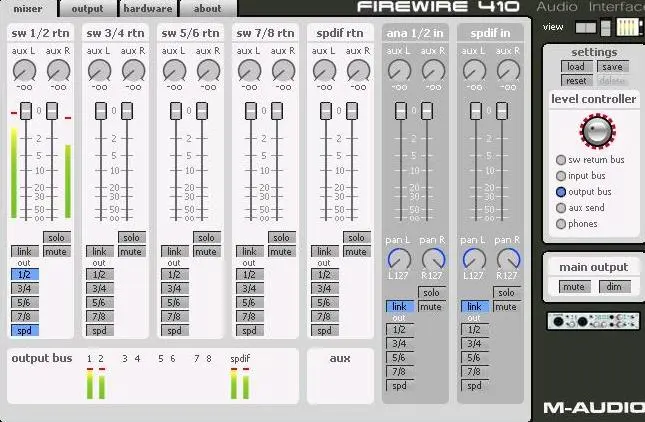645x422 pixels.
Task: Toggle 1/2 out routing on sw 1/2 rtn
Action: click(x=25, y=274)
